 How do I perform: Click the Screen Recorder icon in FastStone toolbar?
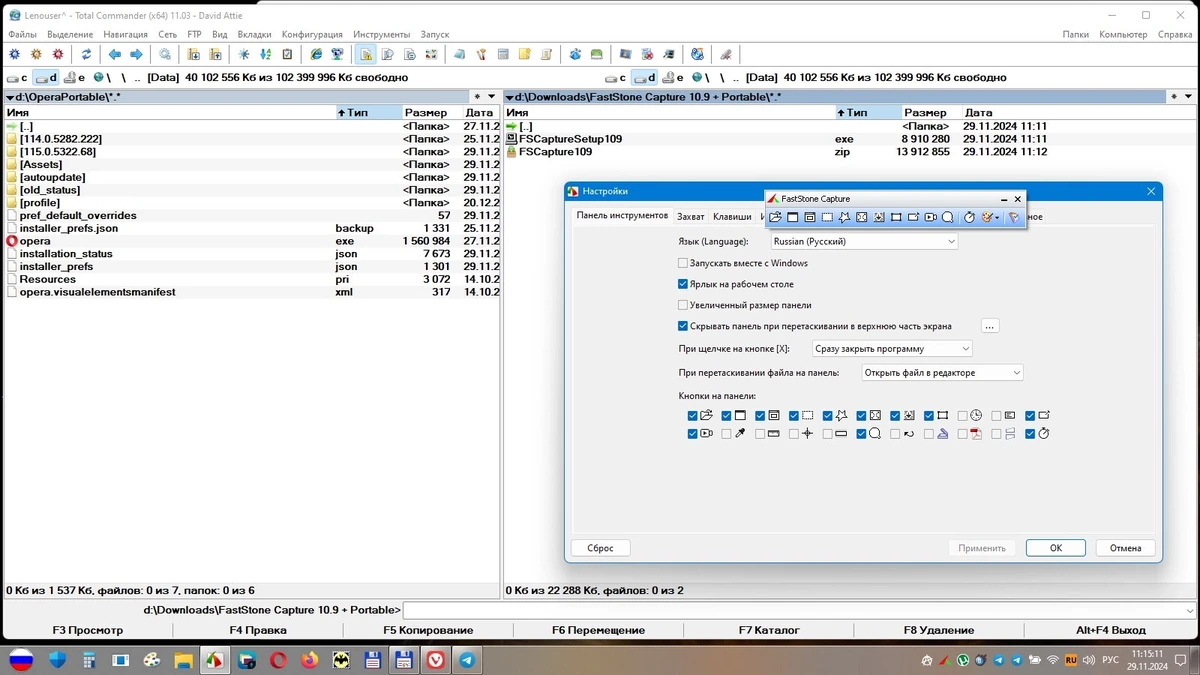(x=930, y=217)
